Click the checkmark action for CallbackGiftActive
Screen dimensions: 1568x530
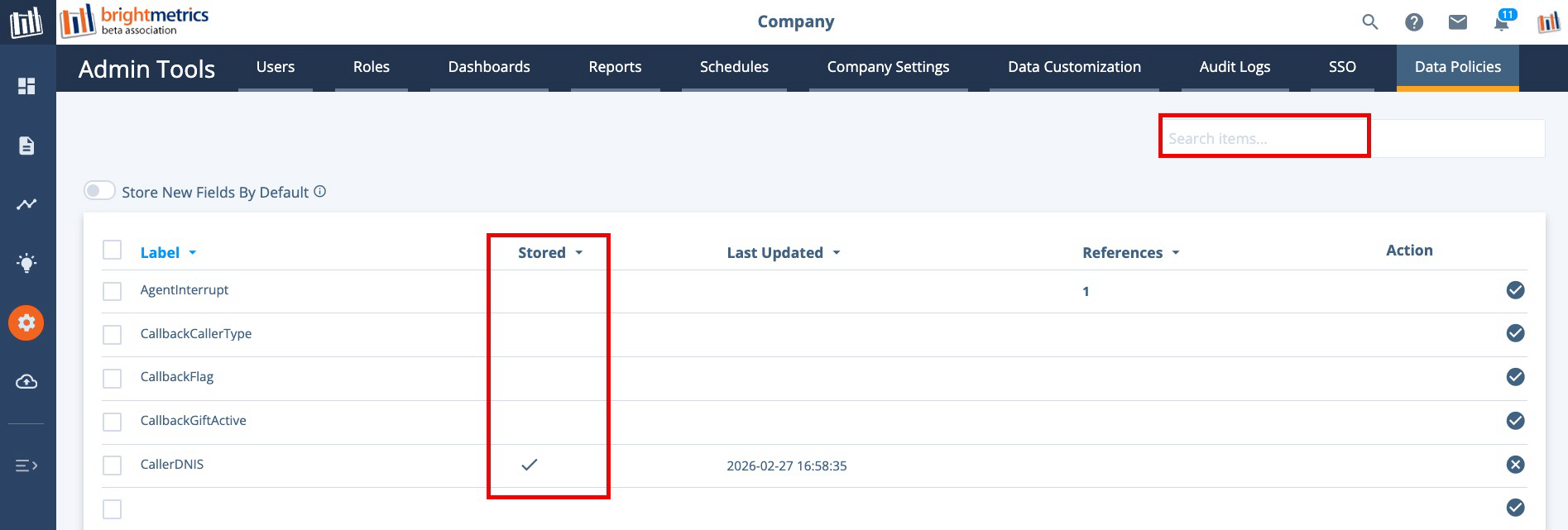pyautogui.click(x=1515, y=421)
